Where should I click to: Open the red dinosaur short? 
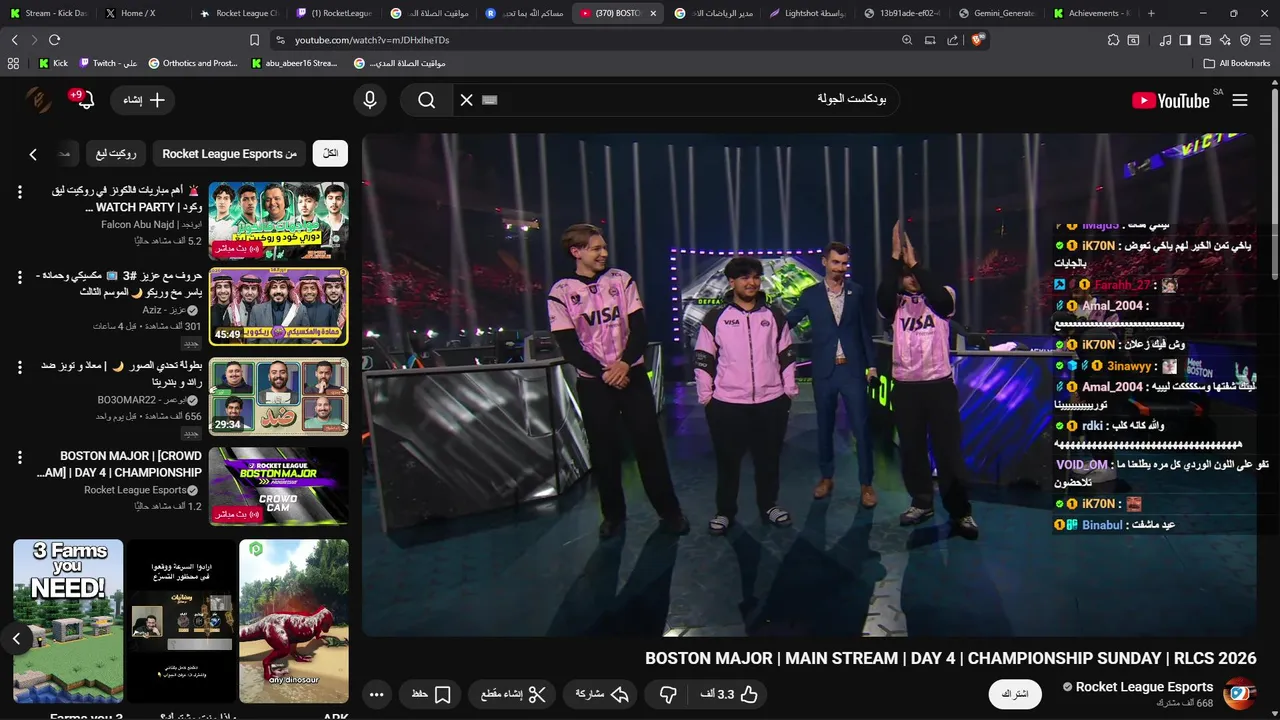coord(294,620)
